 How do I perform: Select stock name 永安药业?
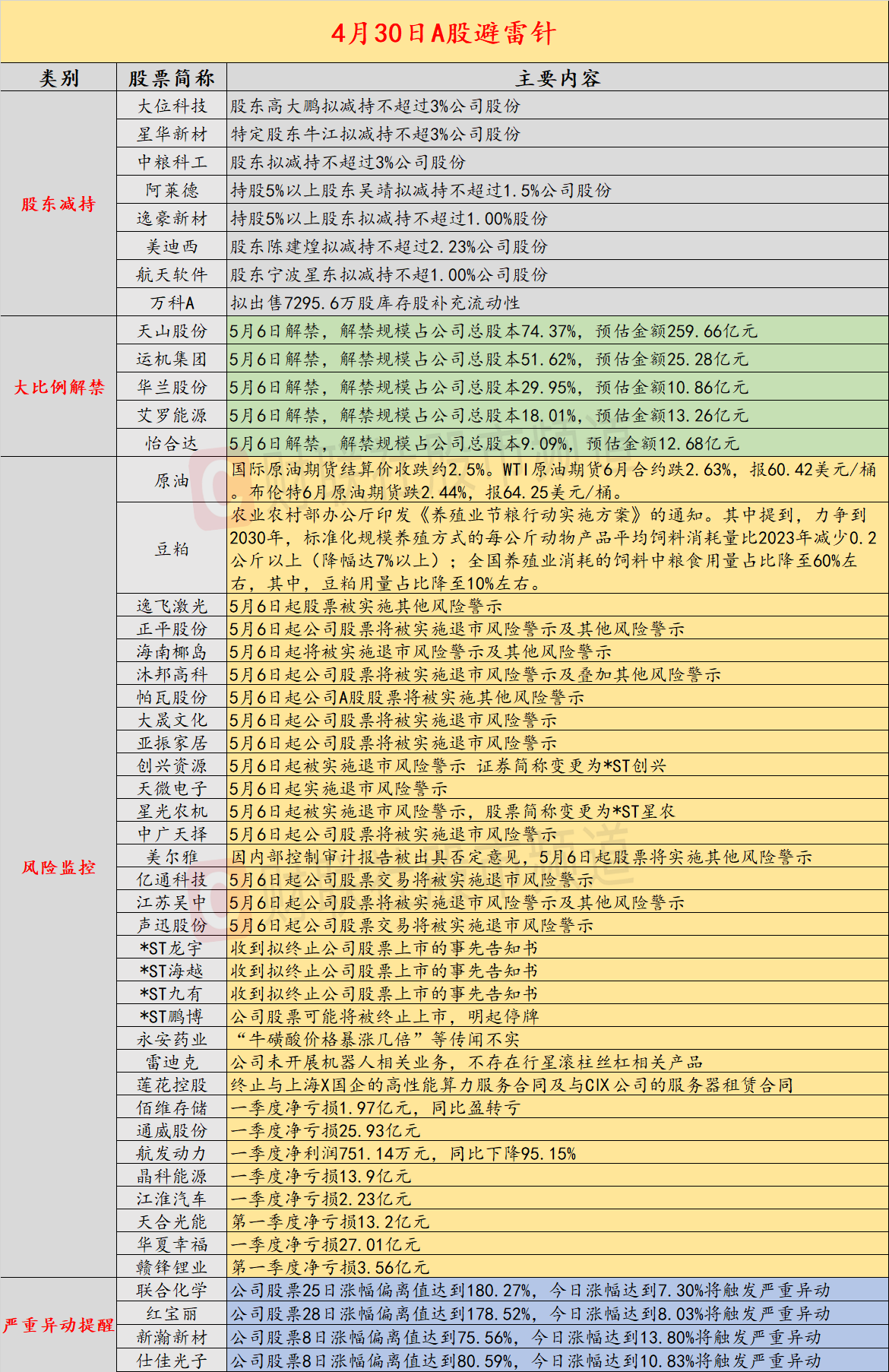coord(172,1039)
